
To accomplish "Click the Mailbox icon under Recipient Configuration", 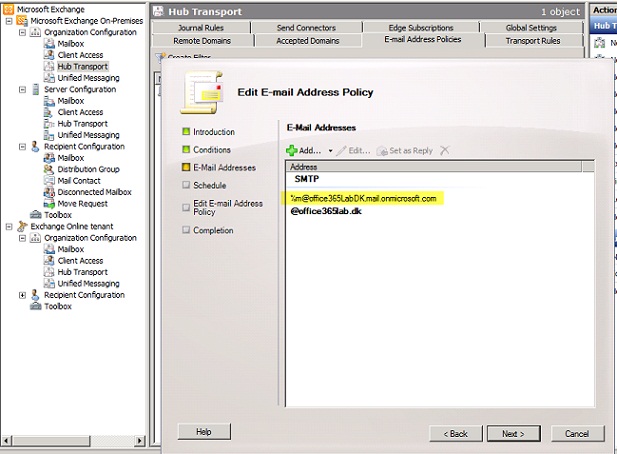I will click(x=49, y=158).
